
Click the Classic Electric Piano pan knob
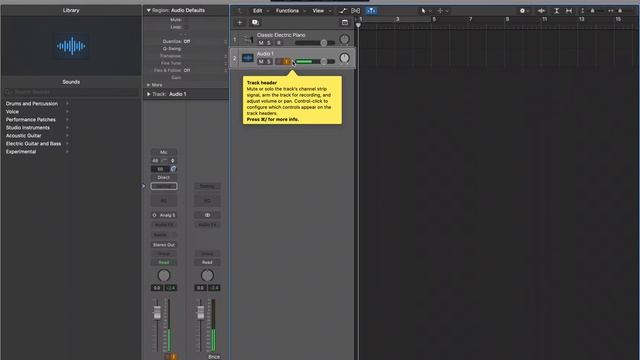click(344, 39)
